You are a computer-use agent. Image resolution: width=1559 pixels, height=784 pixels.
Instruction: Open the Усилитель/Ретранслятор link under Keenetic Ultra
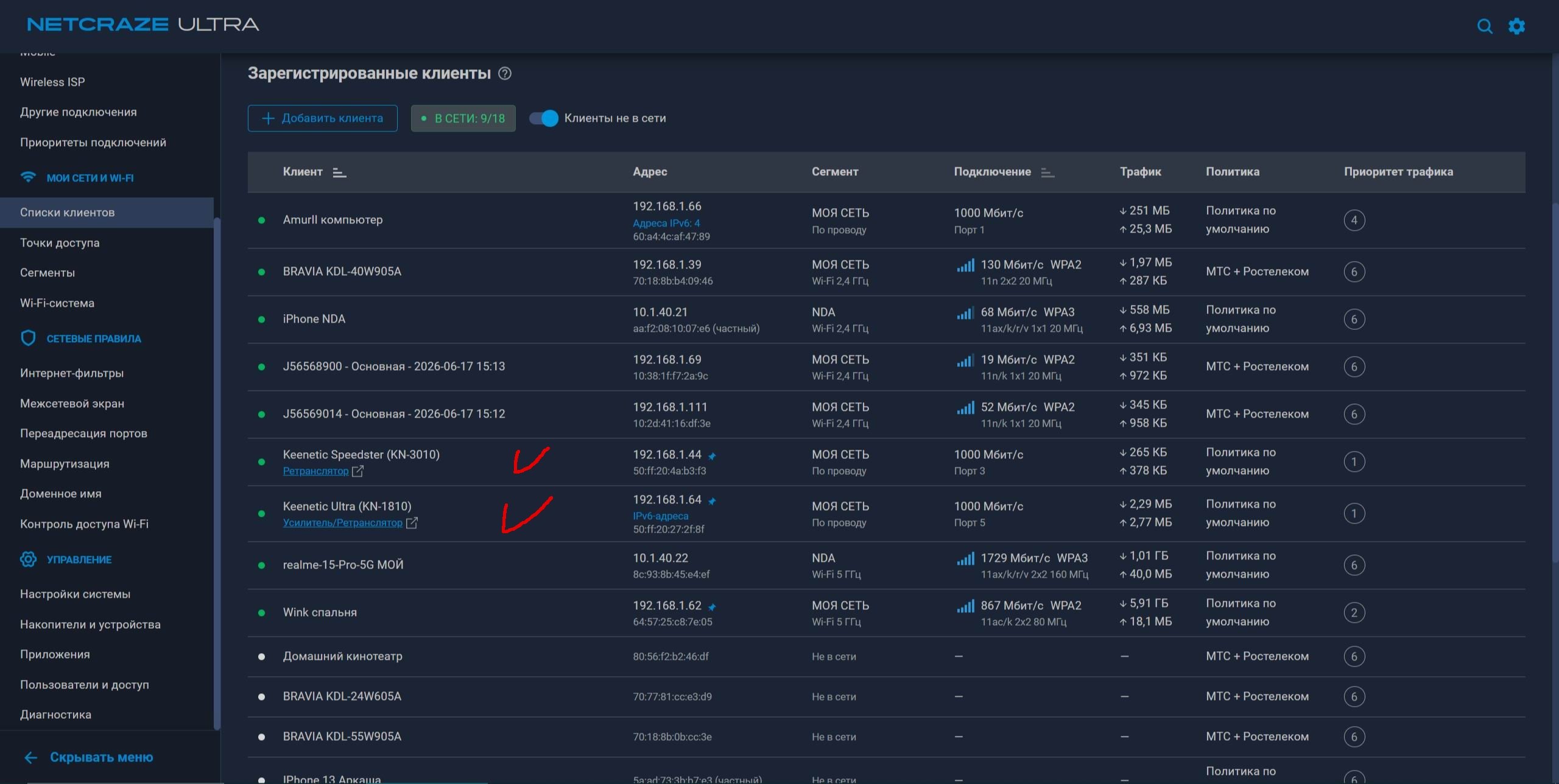tap(342, 523)
